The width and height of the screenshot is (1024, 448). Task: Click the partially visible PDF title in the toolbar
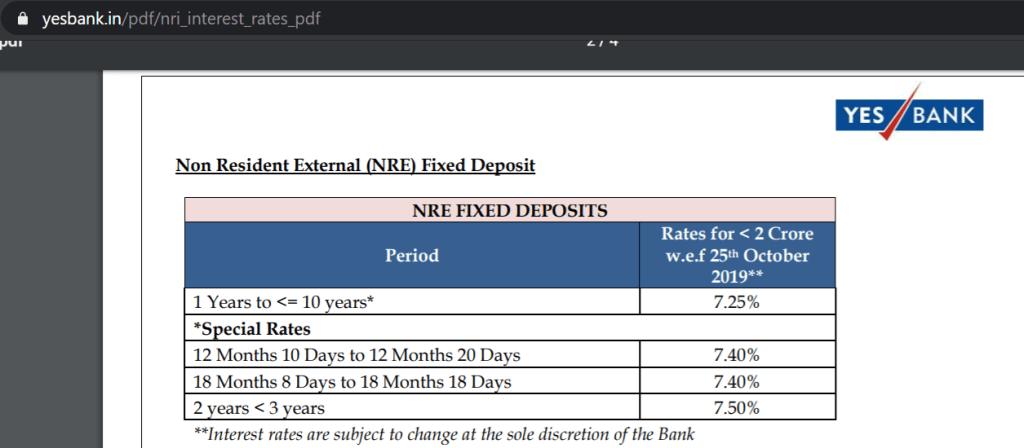click(12, 43)
